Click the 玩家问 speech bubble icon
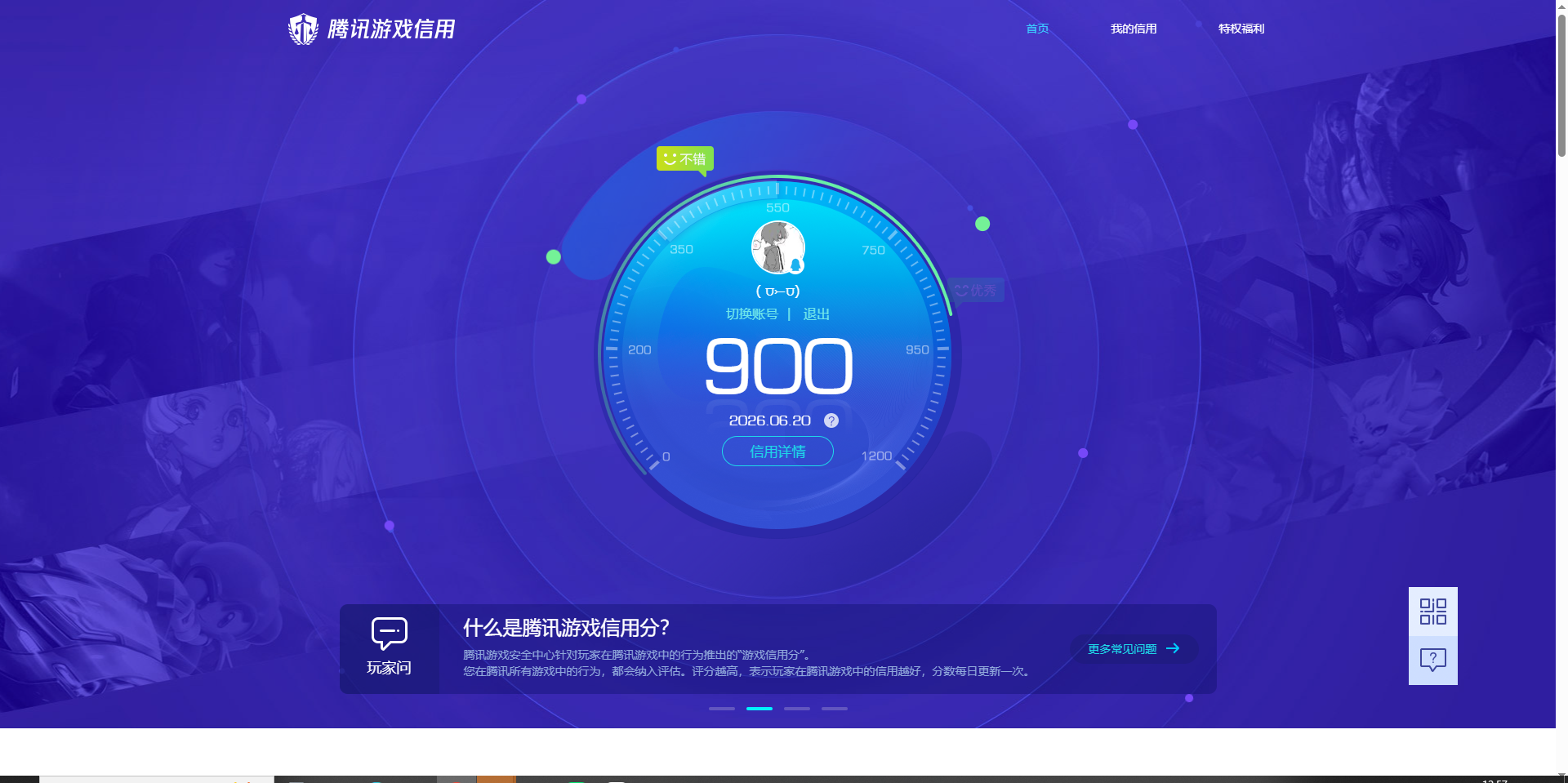This screenshot has height=783, width=1568. (390, 634)
